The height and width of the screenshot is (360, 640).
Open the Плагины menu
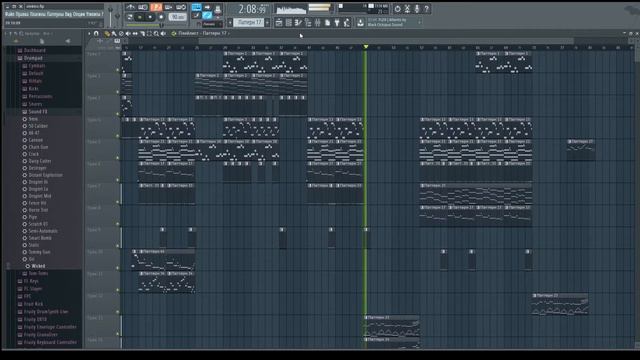pos(38,14)
